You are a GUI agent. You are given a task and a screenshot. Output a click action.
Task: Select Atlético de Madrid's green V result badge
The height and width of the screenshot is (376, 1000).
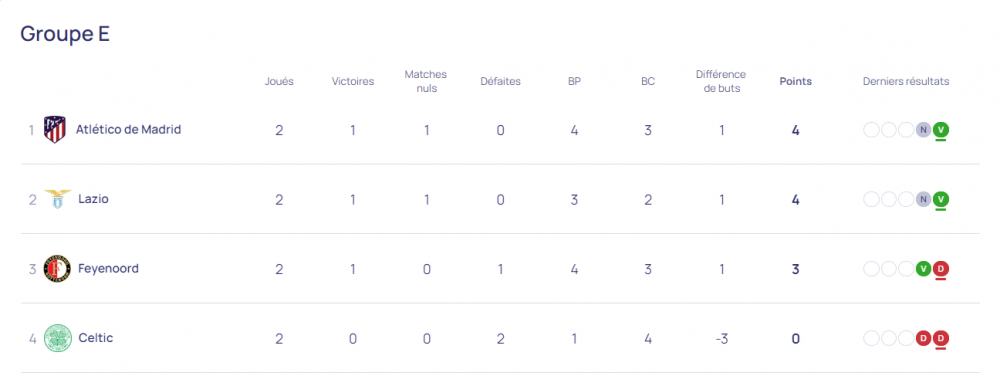point(941,130)
